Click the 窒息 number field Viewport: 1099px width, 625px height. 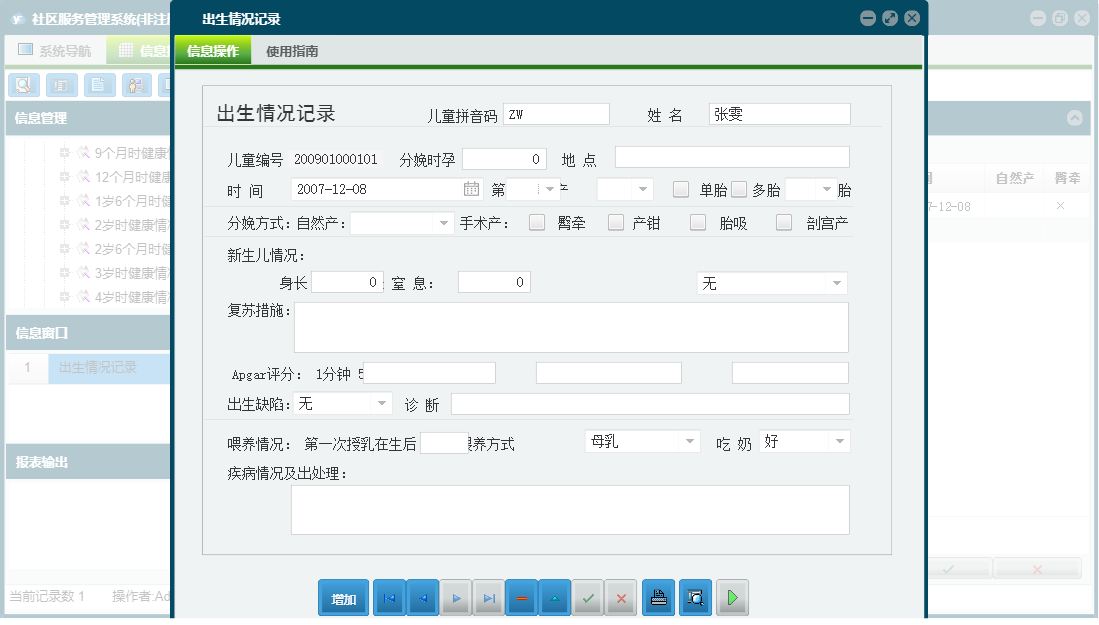[494, 282]
